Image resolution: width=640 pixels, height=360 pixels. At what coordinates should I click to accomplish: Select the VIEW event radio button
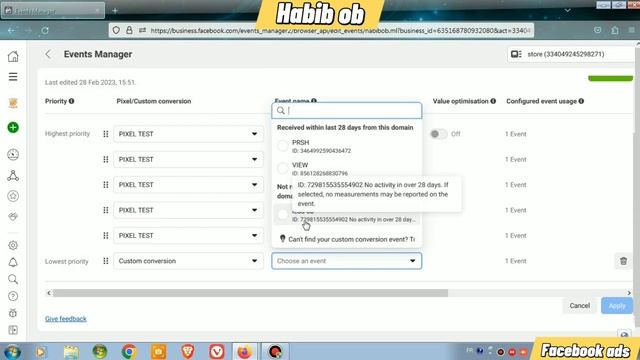tap(282, 168)
